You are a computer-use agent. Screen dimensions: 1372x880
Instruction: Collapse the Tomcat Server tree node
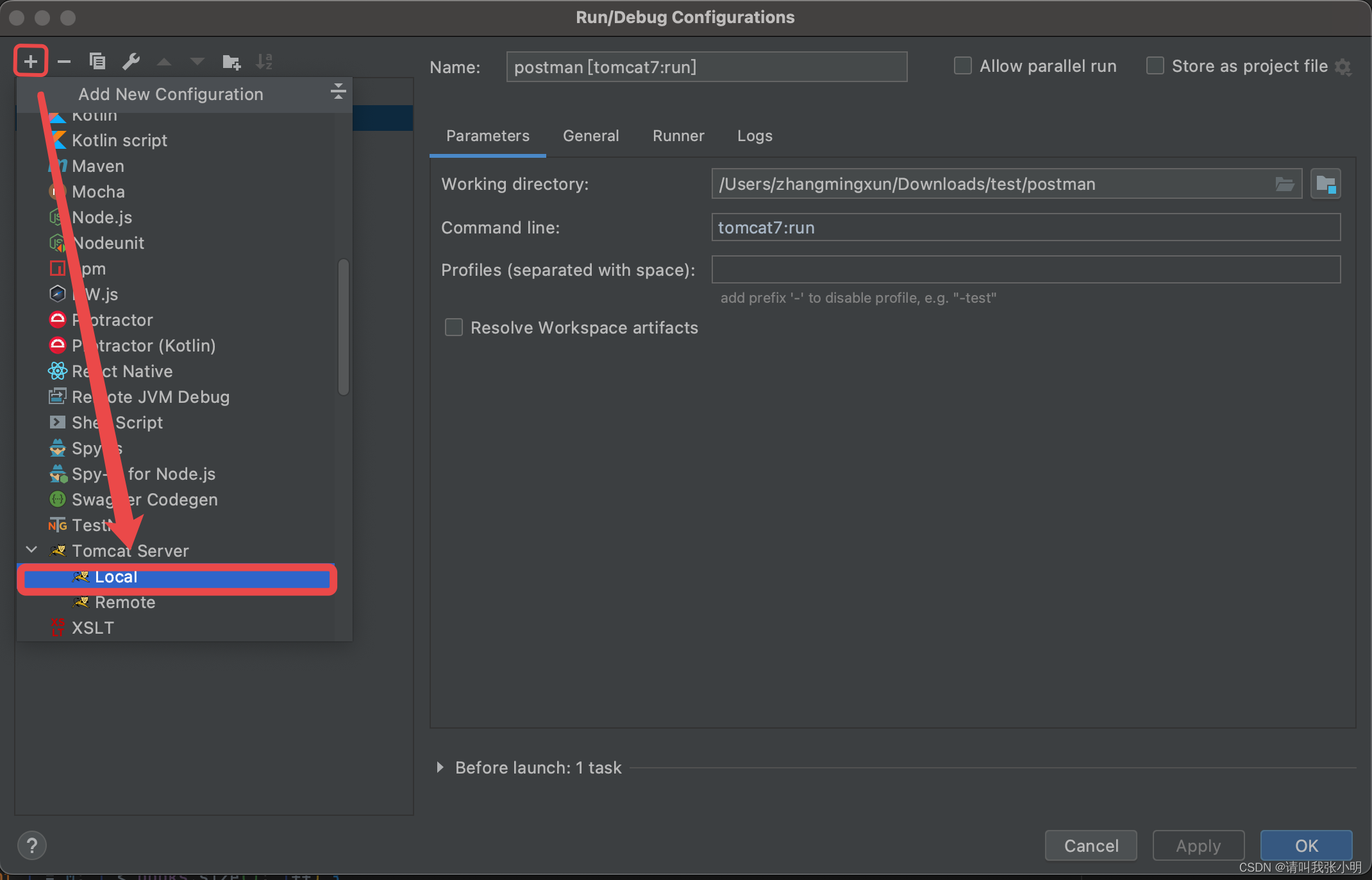[31, 550]
